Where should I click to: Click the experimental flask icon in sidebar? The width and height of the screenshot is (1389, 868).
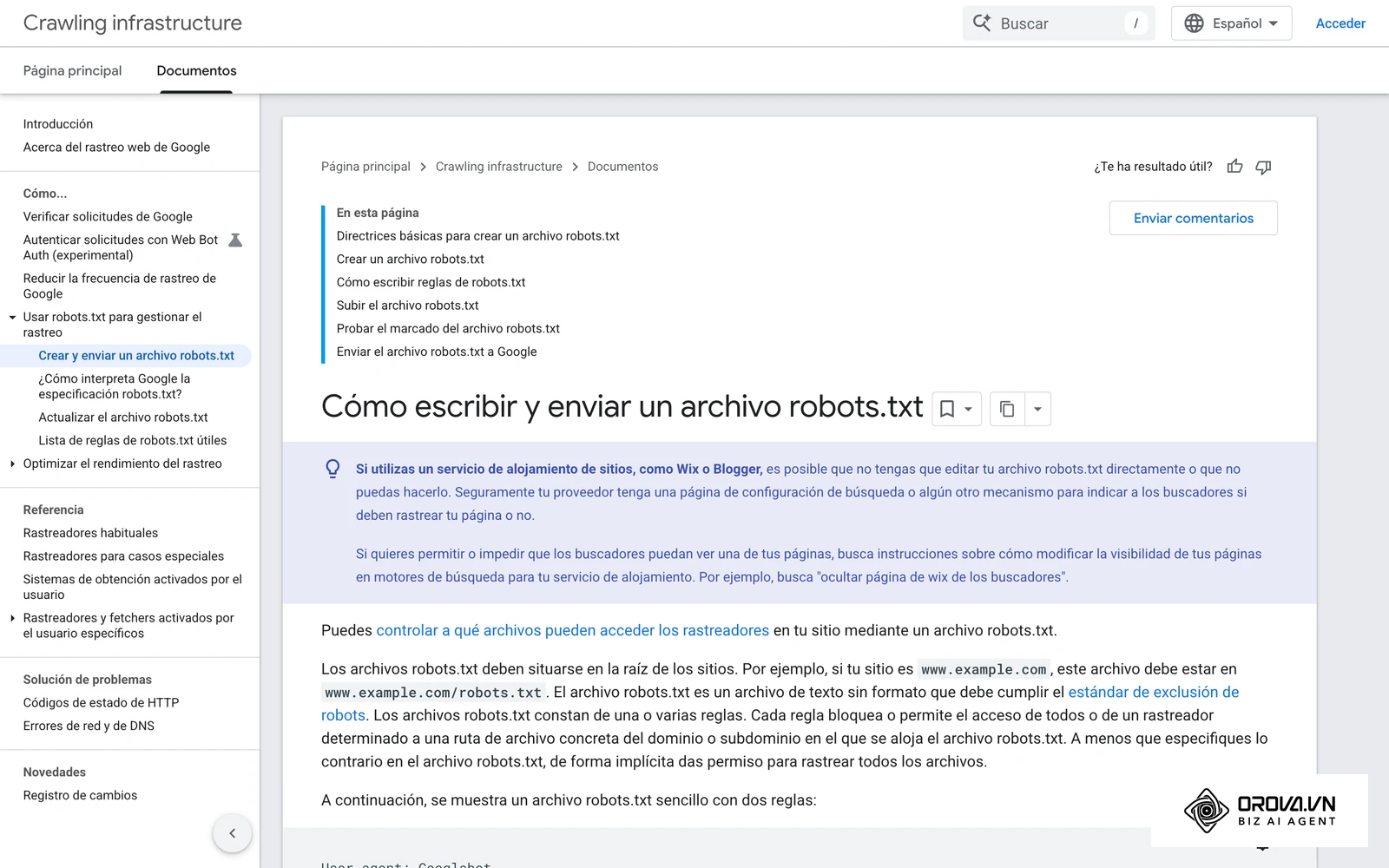(x=235, y=240)
